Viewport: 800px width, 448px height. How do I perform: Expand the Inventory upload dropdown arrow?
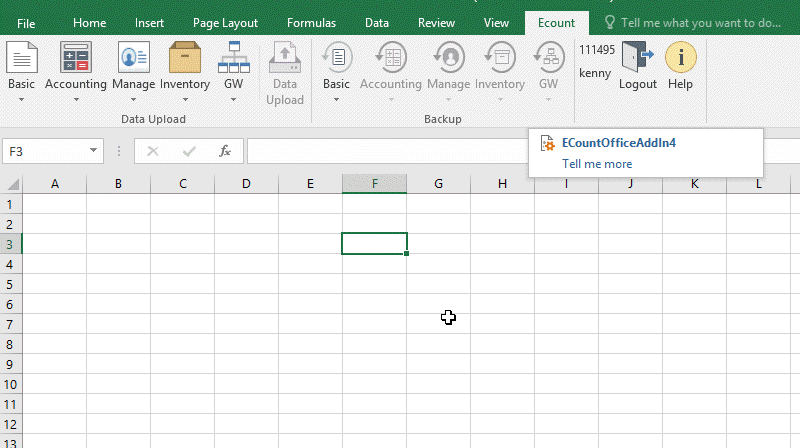click(x=185, y=100)
